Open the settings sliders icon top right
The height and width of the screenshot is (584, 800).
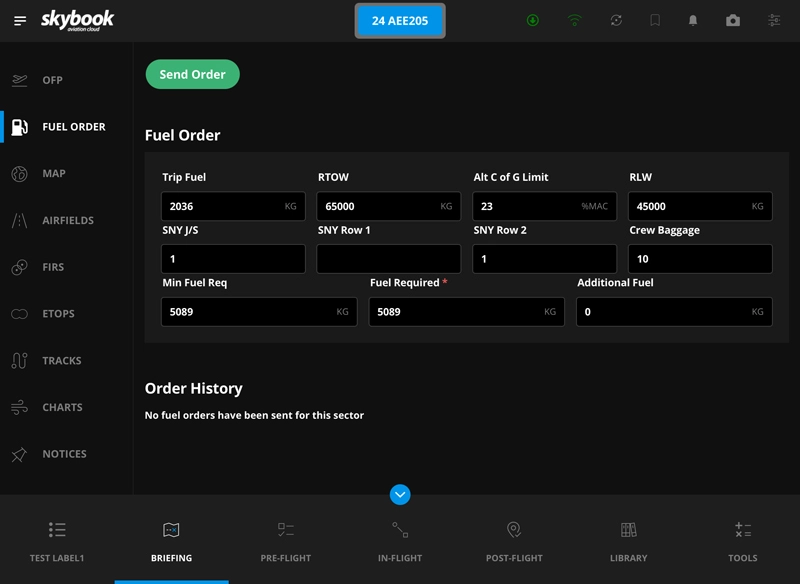tap(774, 17)
